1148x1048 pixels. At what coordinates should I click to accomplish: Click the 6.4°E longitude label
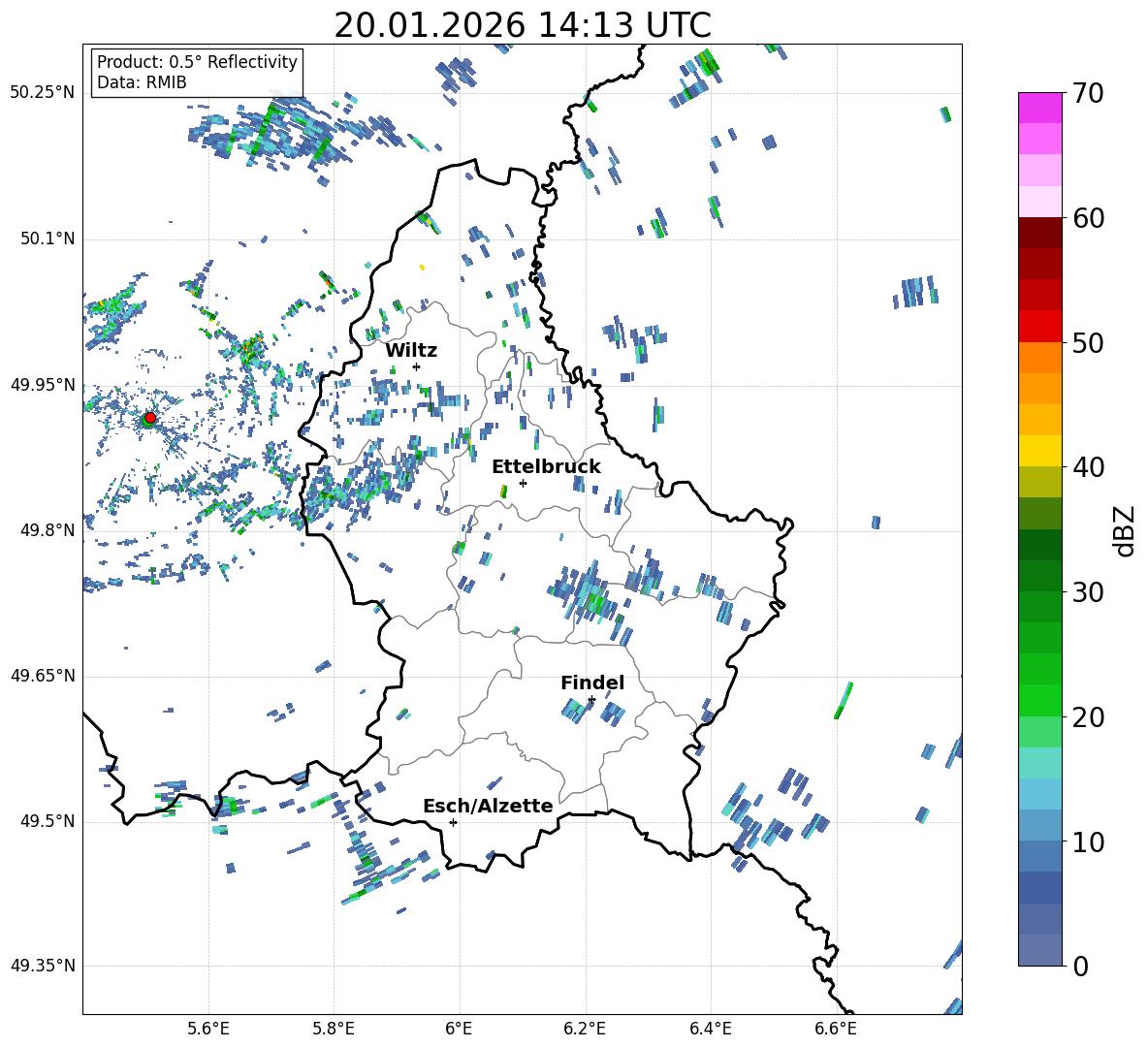point(710,1029)
